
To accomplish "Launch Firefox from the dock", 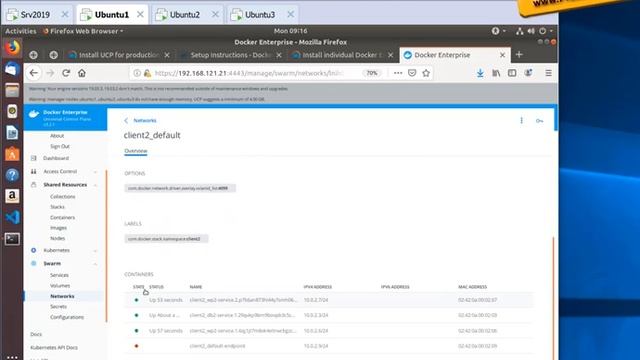I will pos(12,47).
